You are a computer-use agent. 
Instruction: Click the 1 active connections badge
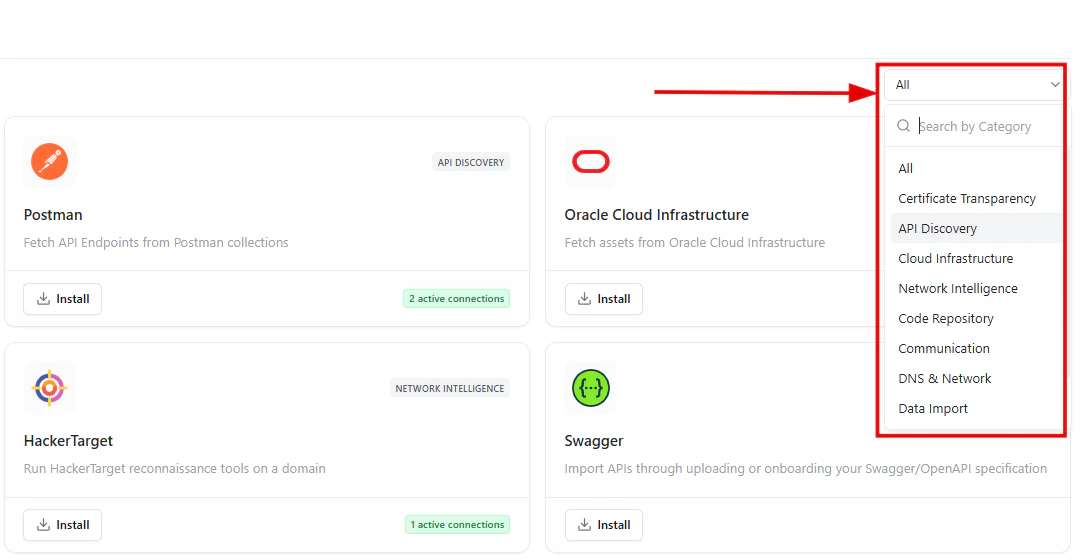457,525
